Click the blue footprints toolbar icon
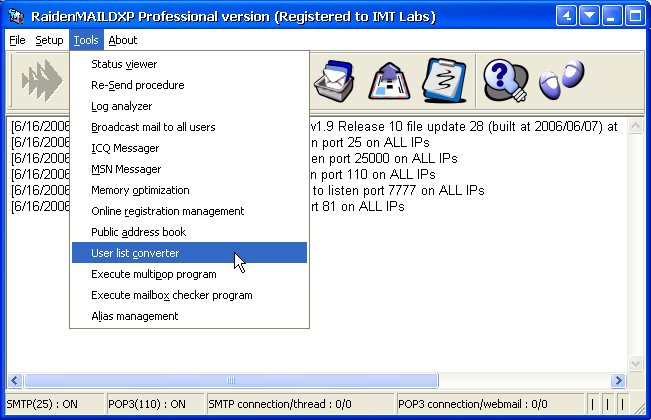The width and height of the screenshot is (651, 420). [x=560, y=81]
